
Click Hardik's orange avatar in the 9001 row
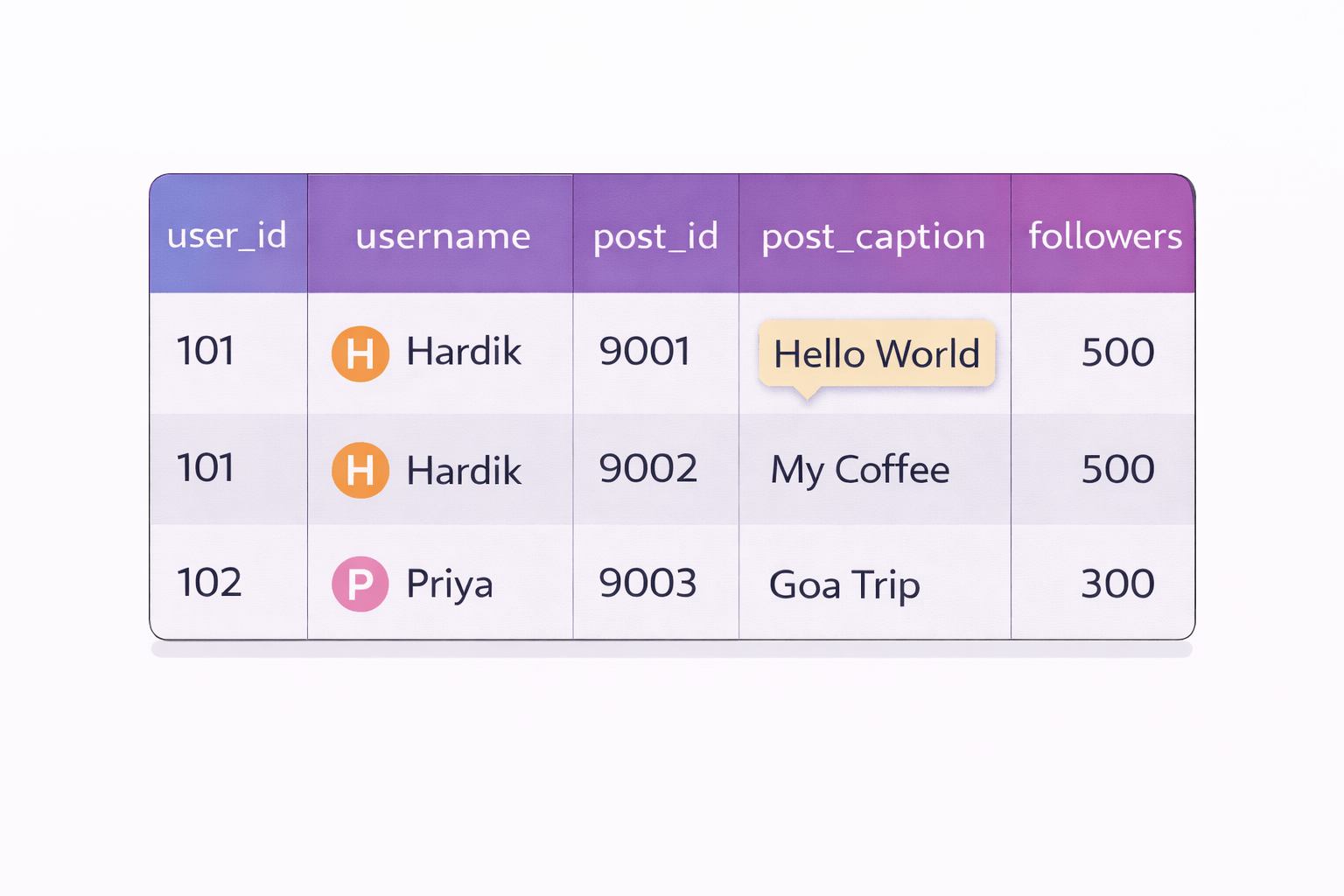point(360,353)
